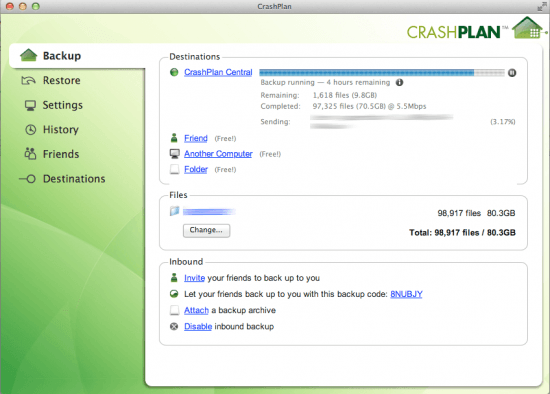Click the Friends people icon
Image resolution: width=550 pixels, height=394 pixels.
(30, 154)
